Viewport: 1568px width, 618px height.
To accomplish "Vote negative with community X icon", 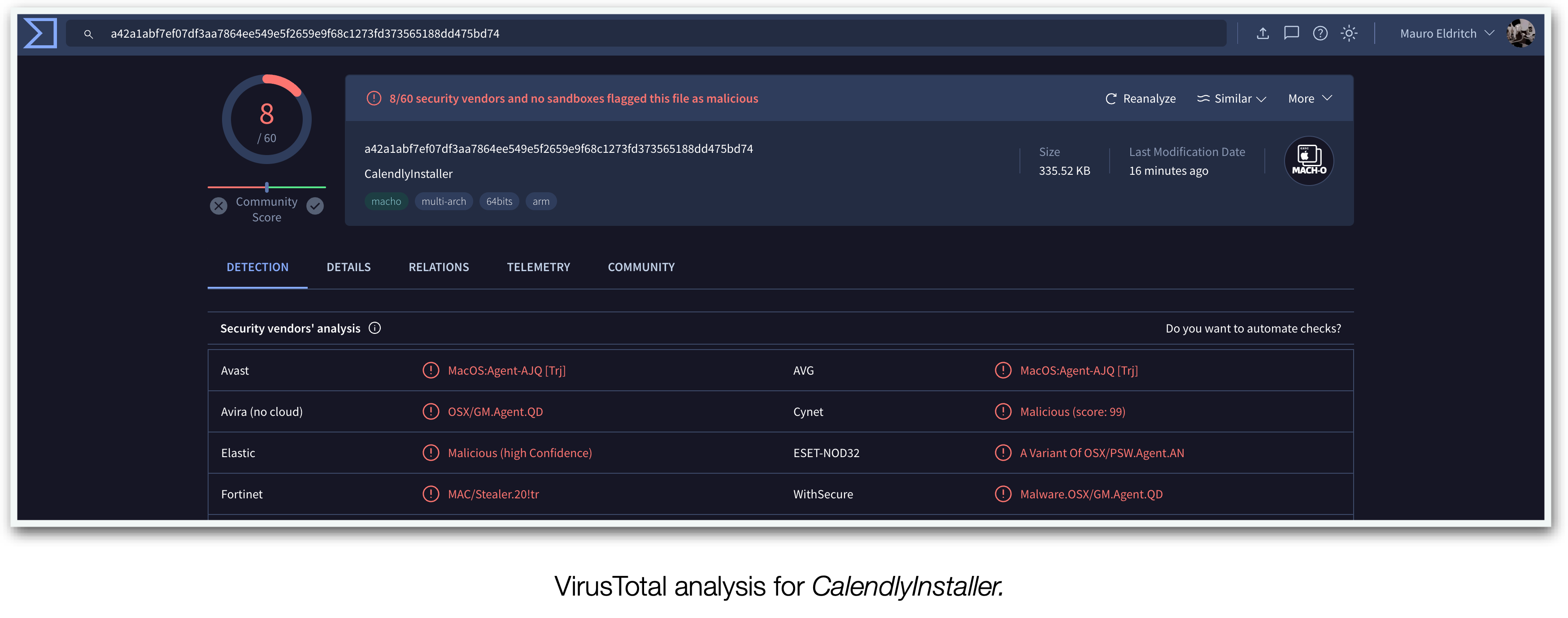I will point(218,206).
